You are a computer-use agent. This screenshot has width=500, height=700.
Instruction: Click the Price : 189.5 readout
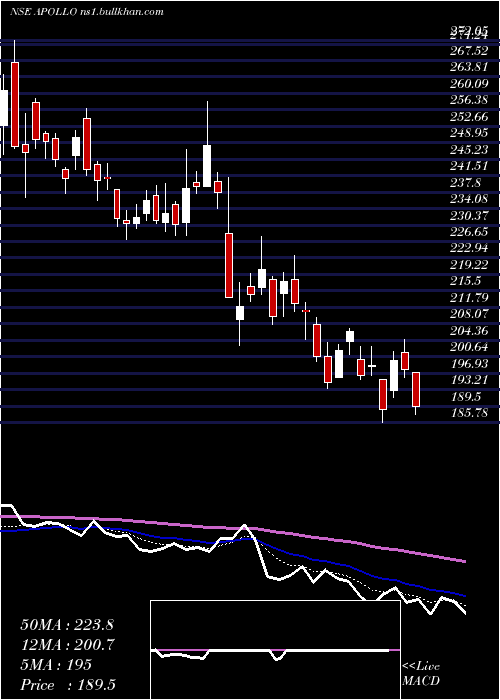tap(67, 685)
